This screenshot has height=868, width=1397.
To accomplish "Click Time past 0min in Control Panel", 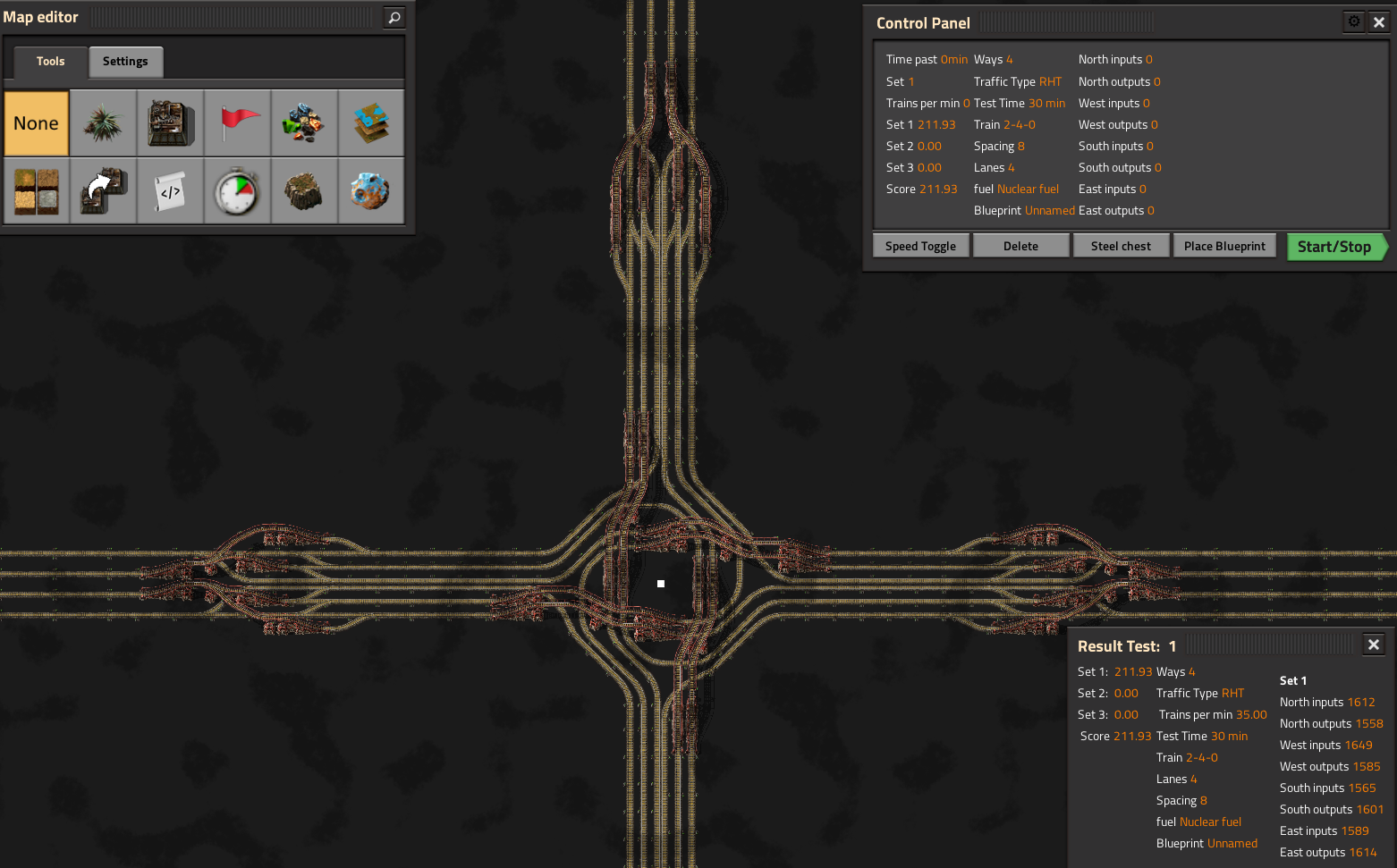I will [927, 60].
